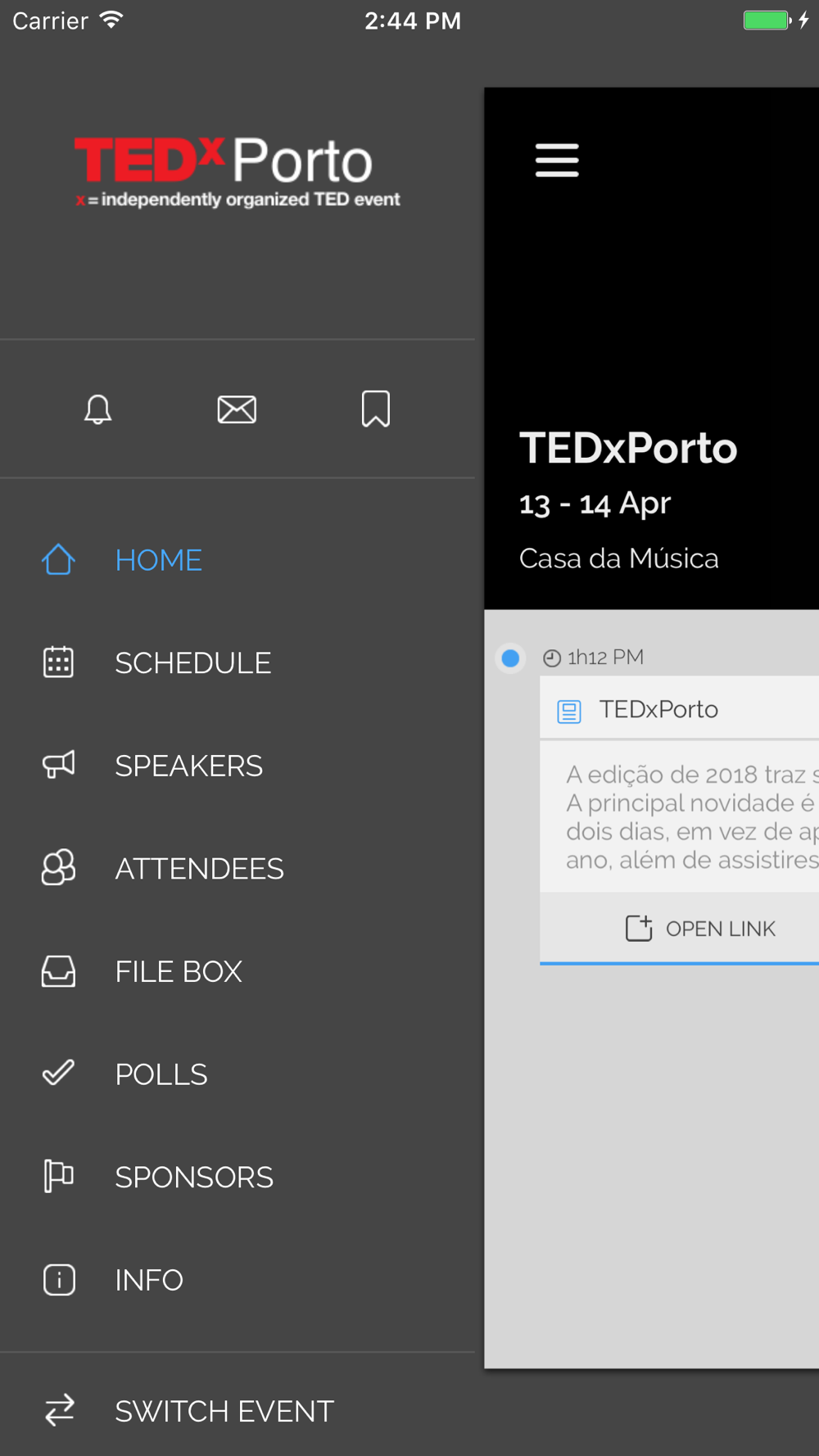Tap the megaphone icon beside Speakers
This screenshot has height=1456, width=819.
[58, 765]
